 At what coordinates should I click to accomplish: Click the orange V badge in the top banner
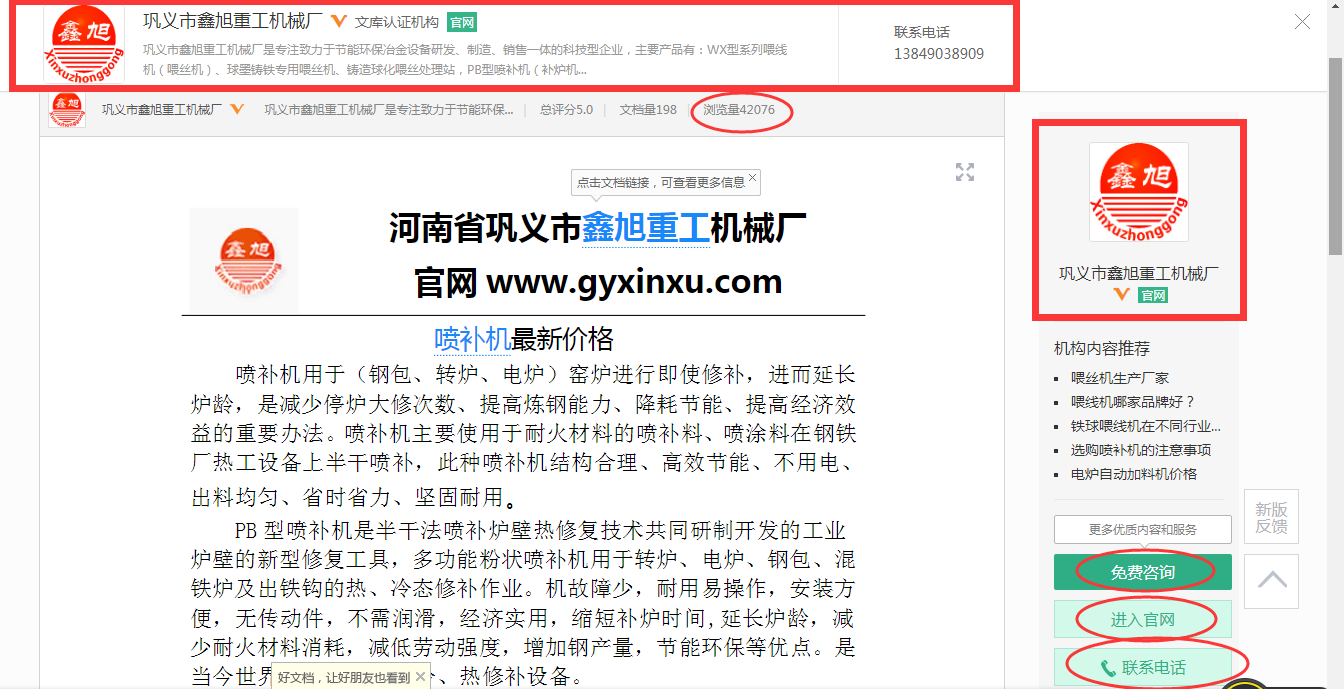[338, 22]
